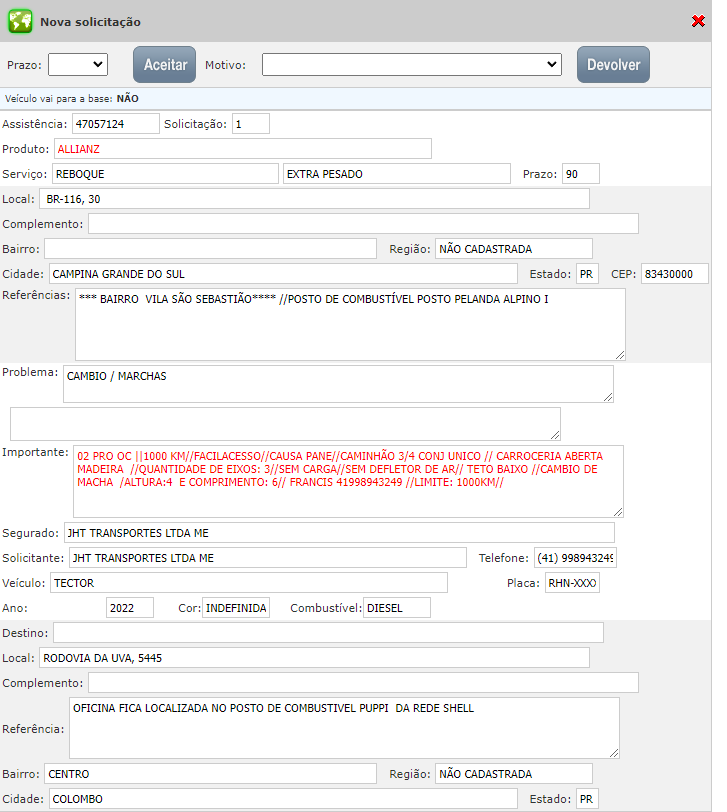
Task: Click the empty Destino field
Action: click(328, 632)
